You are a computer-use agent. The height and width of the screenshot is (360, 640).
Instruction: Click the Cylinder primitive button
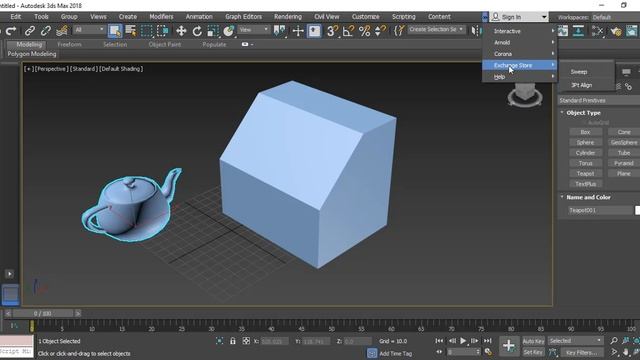pyautogui.click(x=585, y=153)
